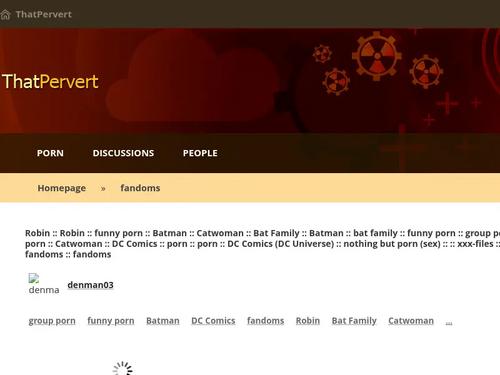Open the PEOPLE navigation item
Screen dimensions: 500x375
[x=200, y=153]
